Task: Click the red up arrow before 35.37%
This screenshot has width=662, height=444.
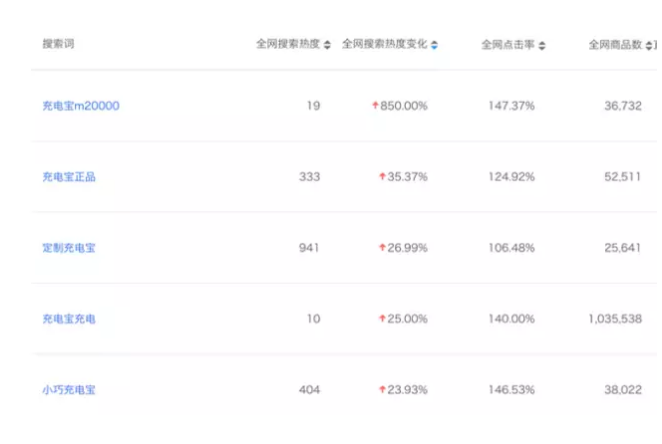Action: point(382,177)
